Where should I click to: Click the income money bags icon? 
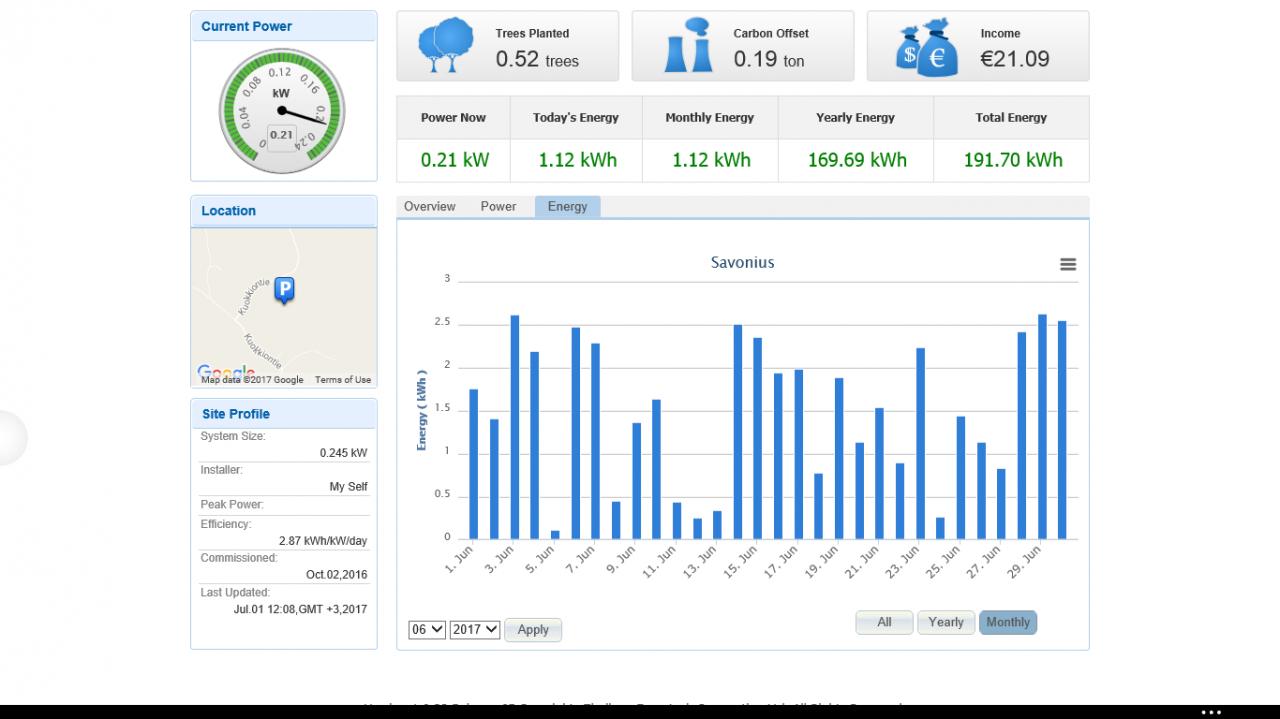pos(928,47)
